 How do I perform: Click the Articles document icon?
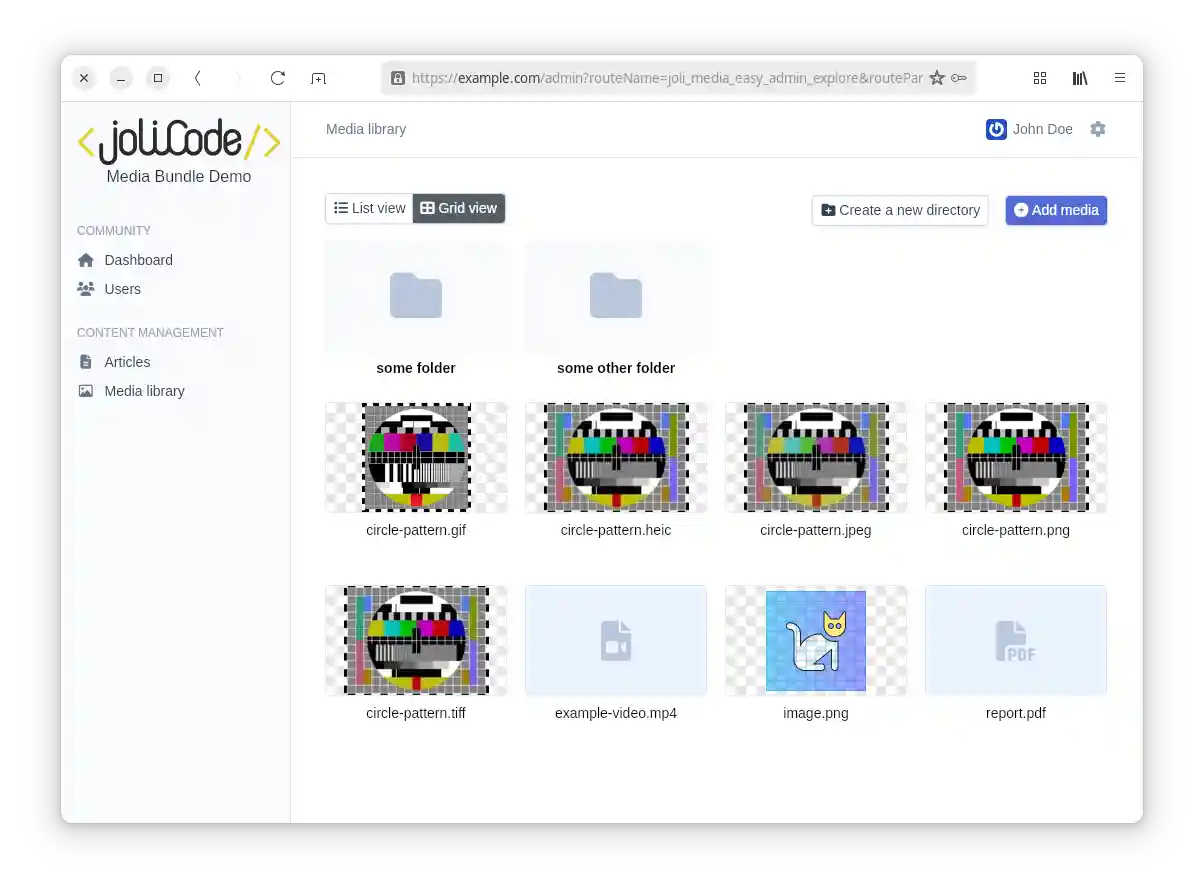[x=86, y=362]
